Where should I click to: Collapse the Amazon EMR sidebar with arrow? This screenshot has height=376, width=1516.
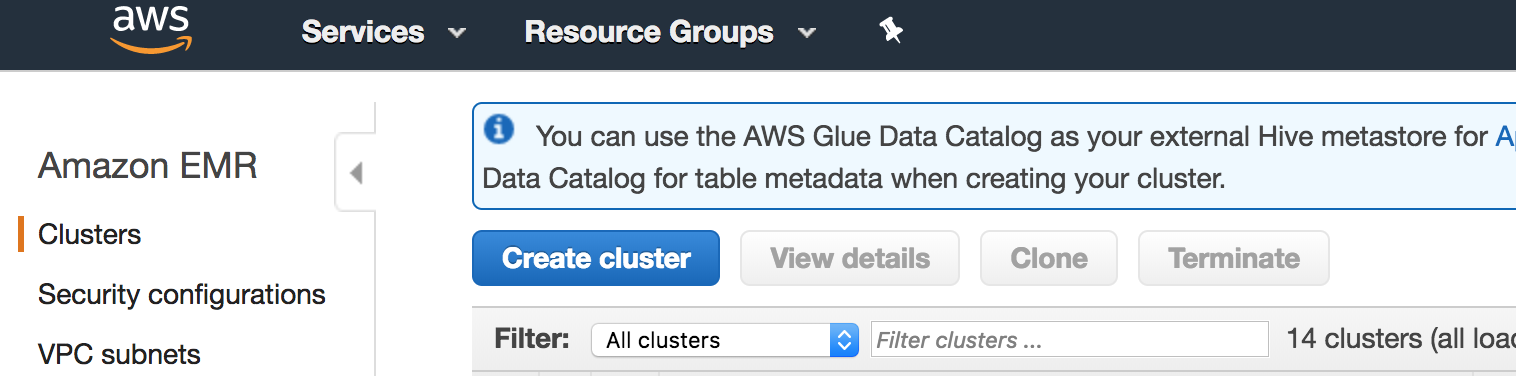355,173
